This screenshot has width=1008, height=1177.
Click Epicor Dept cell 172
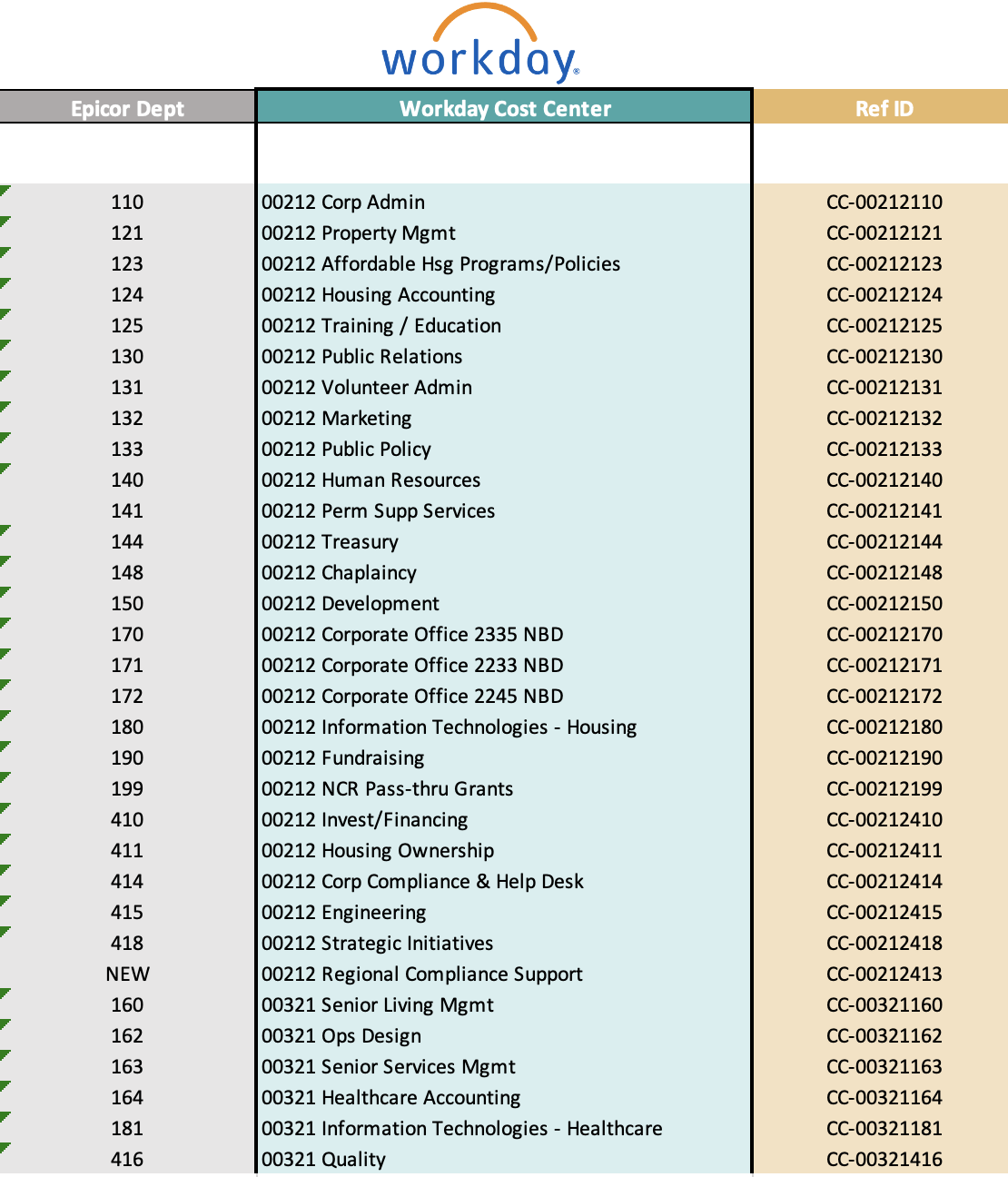coord(127,696)
